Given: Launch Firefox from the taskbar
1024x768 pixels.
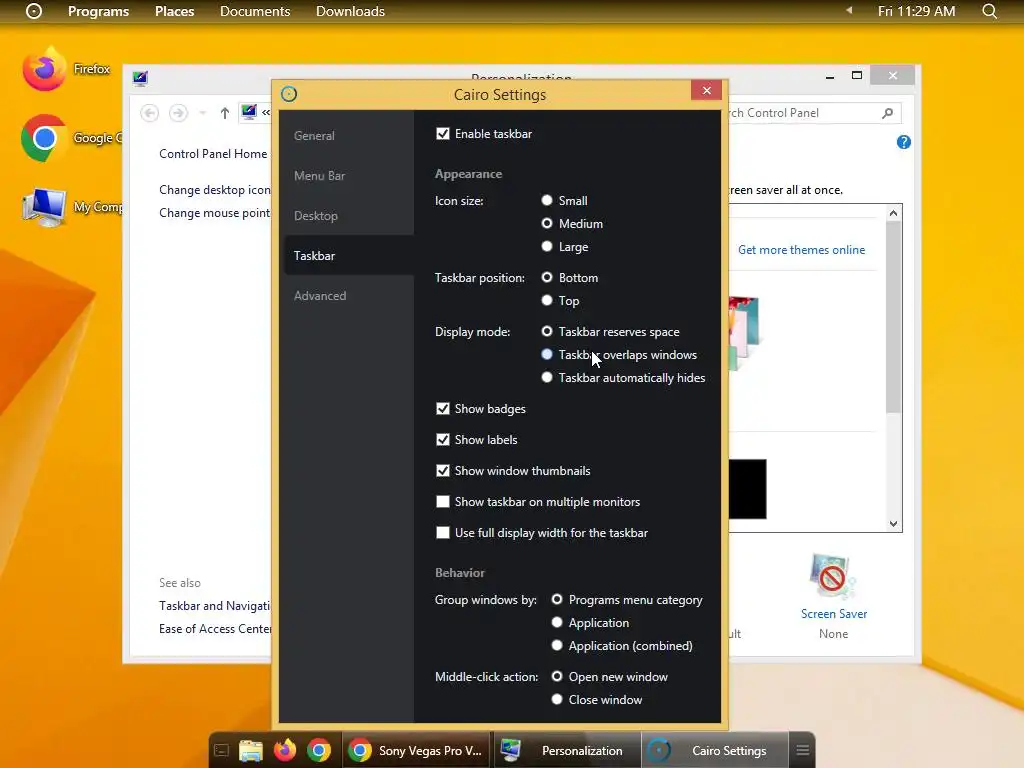Looking at the screenshot, I should pos(285,750).
